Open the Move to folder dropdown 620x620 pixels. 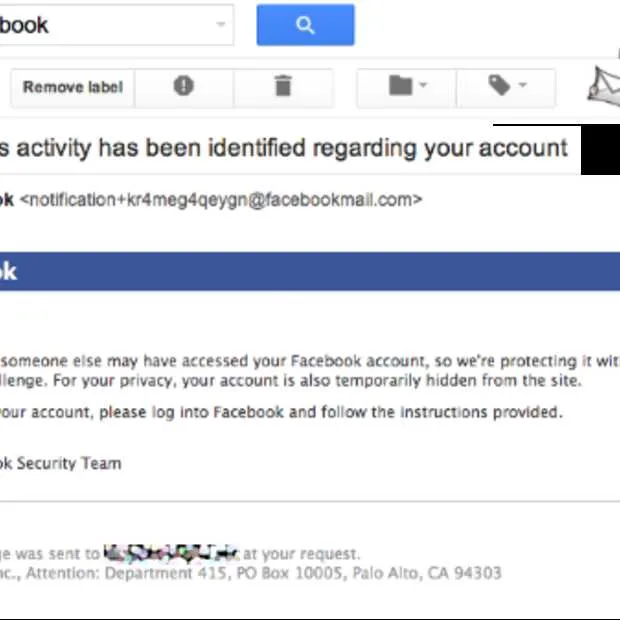(406, 87)
